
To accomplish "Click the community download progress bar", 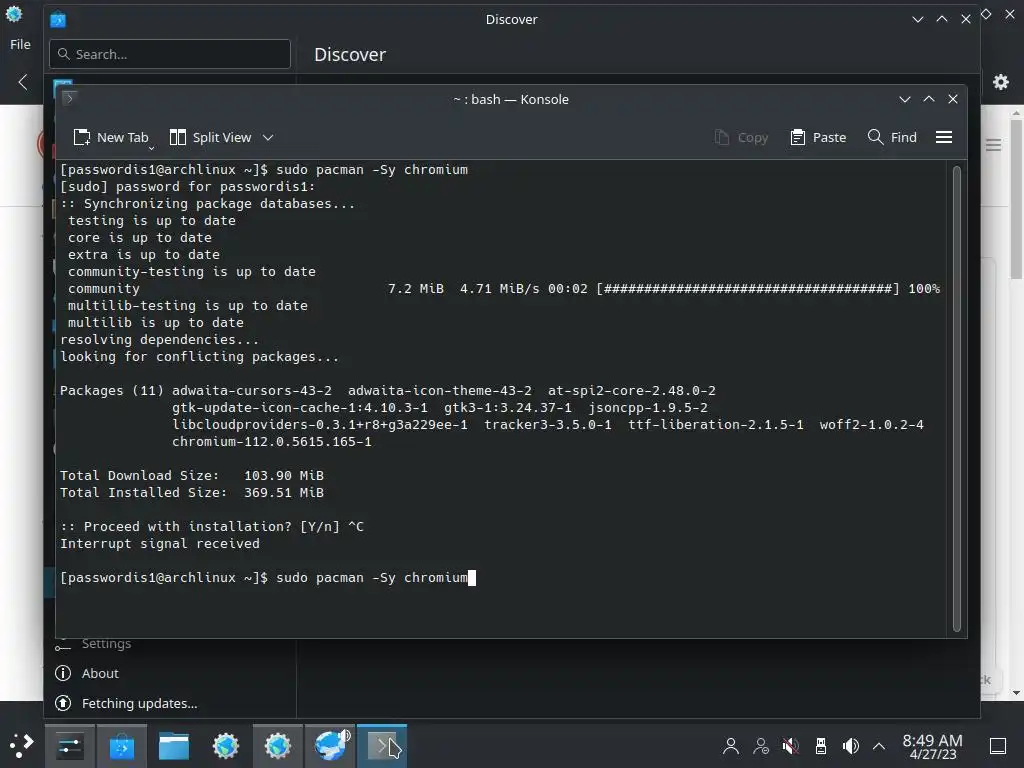I will (748, 289).
